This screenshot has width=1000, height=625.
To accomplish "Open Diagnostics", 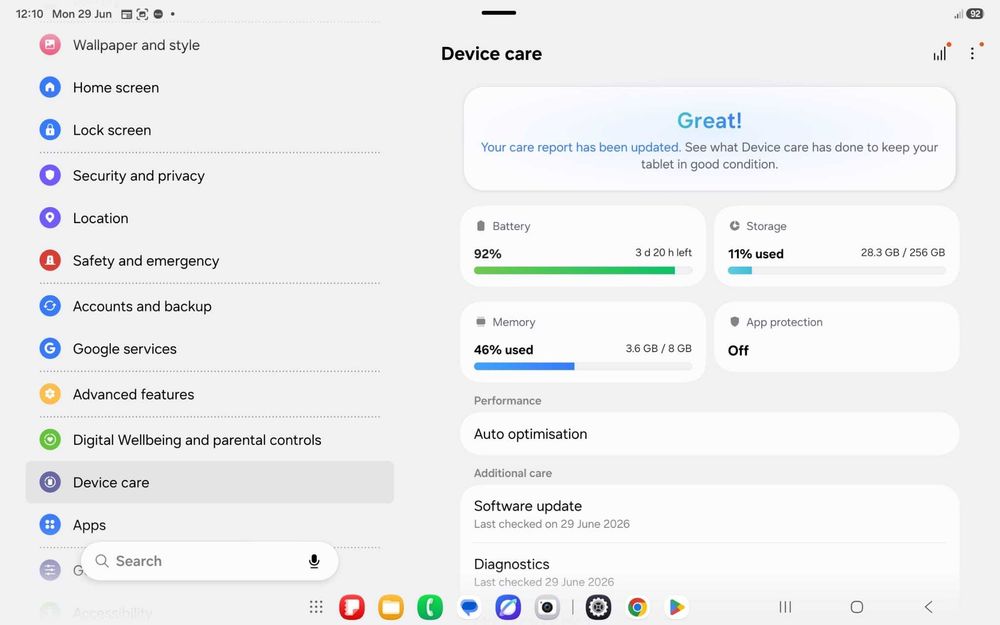I will coord(709,572).
